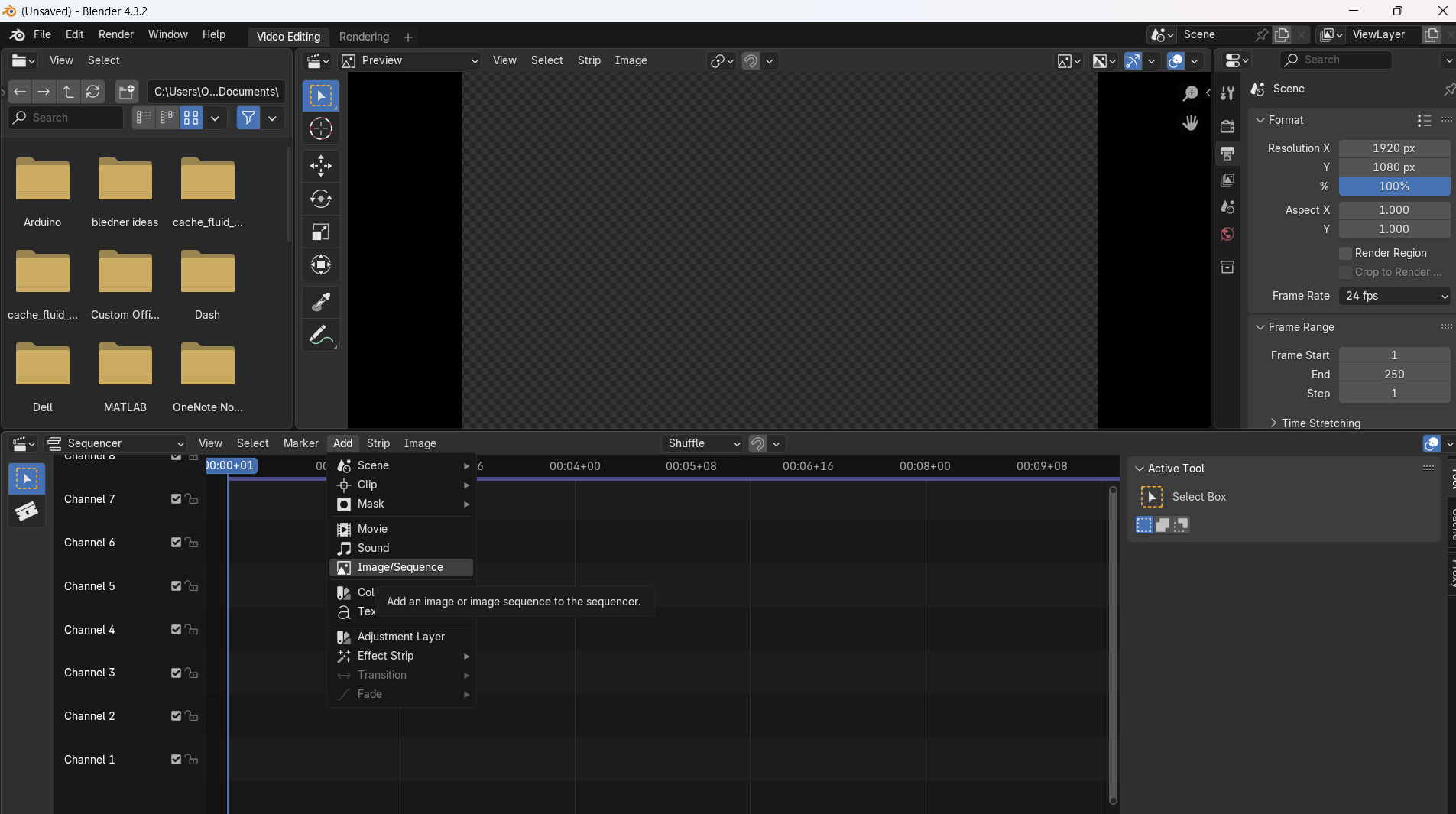
Task: Create a new directory
Action: 126,92
